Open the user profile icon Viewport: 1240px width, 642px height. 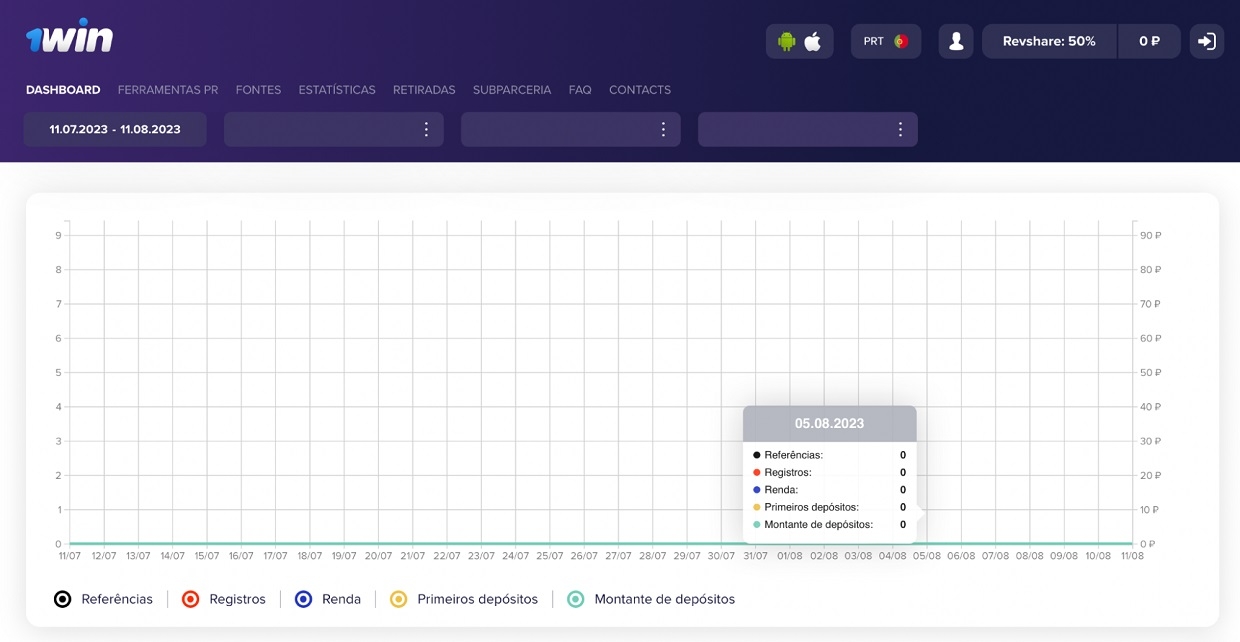coord(956,42)
